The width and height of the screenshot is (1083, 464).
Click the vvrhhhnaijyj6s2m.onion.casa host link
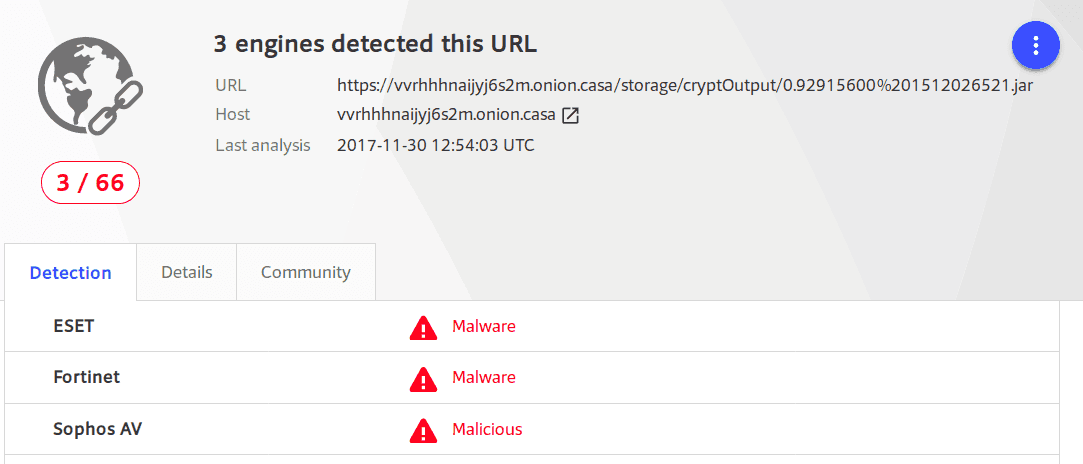[444, 115]
